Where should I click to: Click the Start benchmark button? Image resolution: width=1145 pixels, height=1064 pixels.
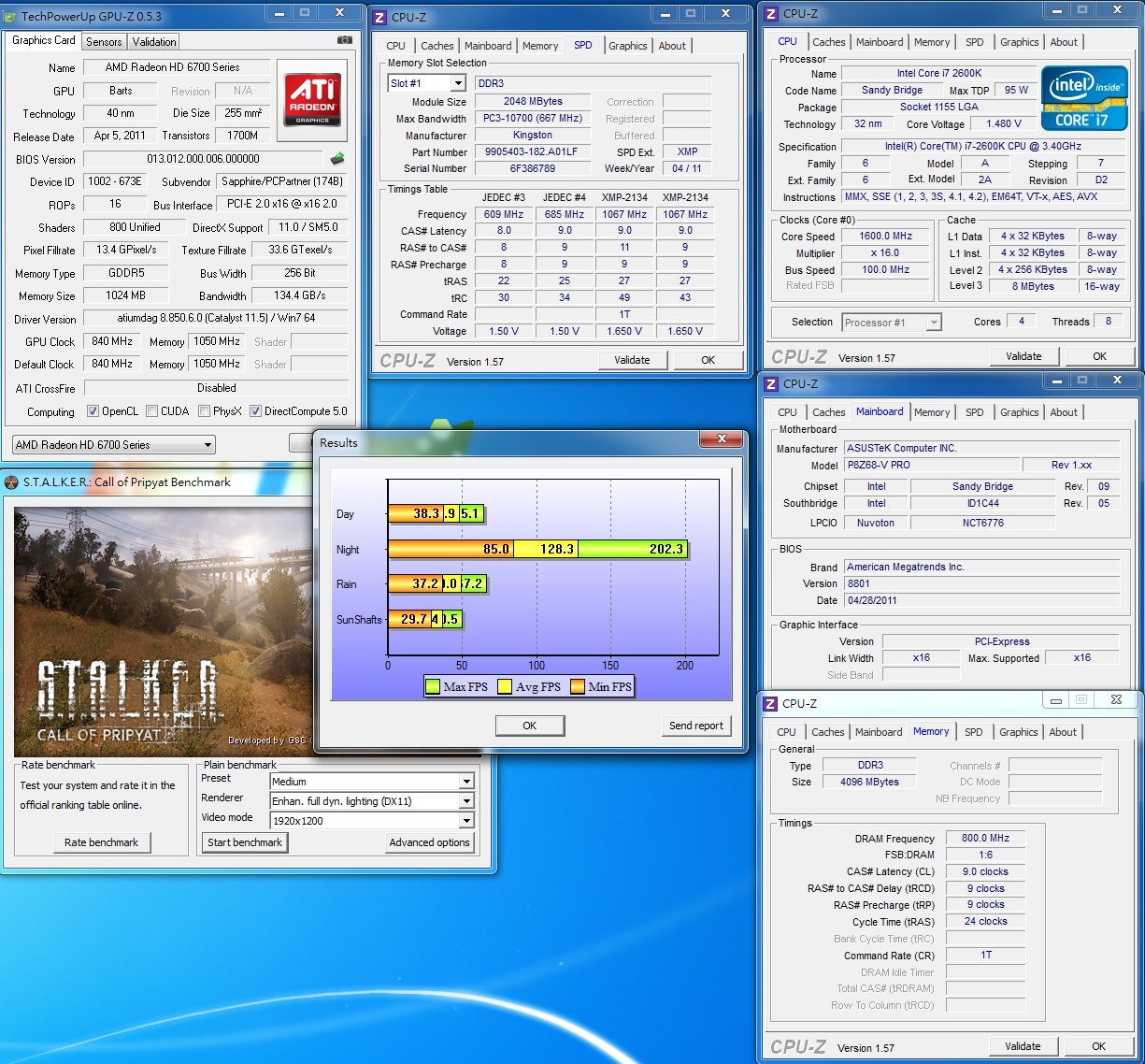click(245, 842)
